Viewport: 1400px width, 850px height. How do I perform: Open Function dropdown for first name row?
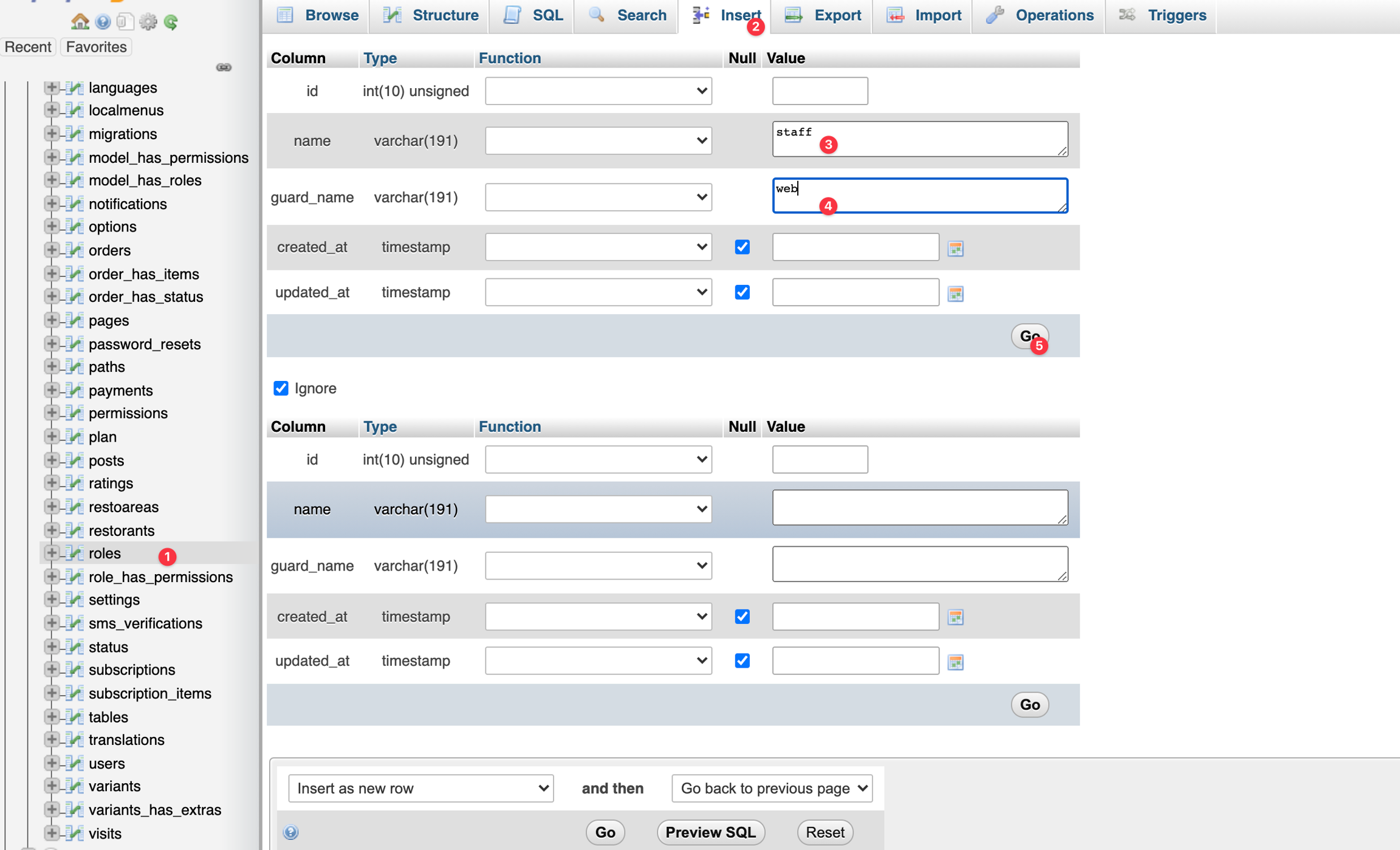point(598,141)
